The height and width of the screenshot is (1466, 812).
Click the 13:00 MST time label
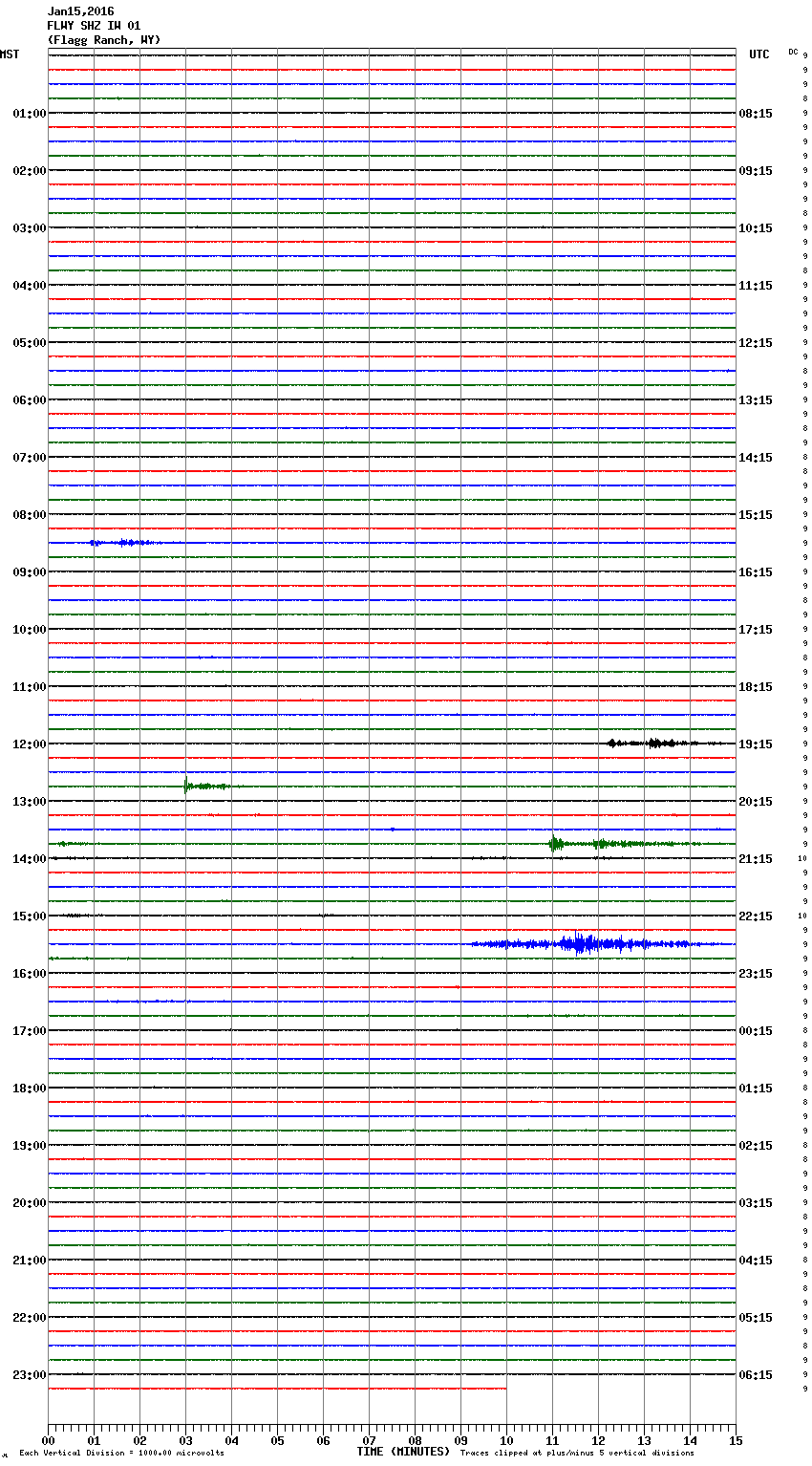pos(29,802)
